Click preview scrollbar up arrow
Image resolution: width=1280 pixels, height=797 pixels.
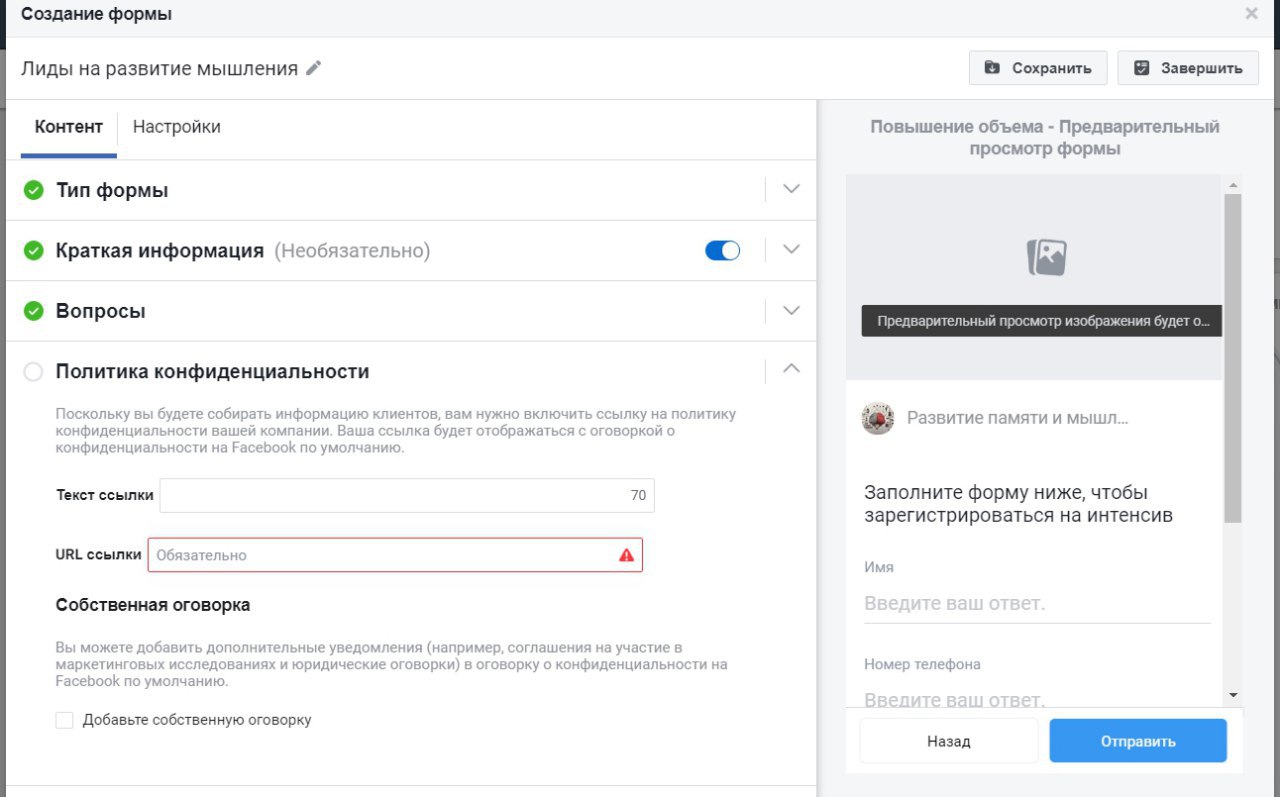point(1233,186)
